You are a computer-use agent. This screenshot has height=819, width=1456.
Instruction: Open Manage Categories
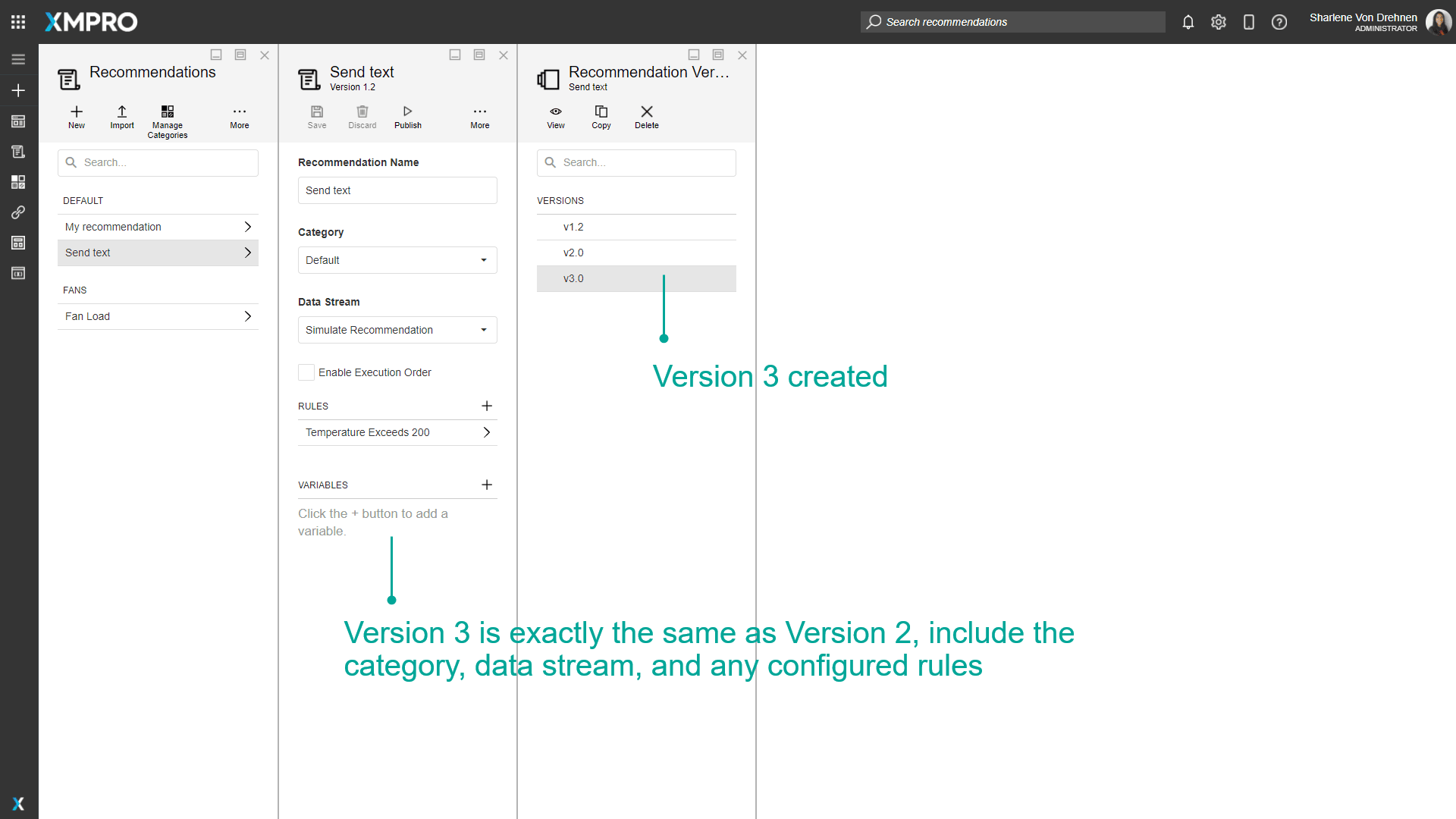tap(167, 112)
